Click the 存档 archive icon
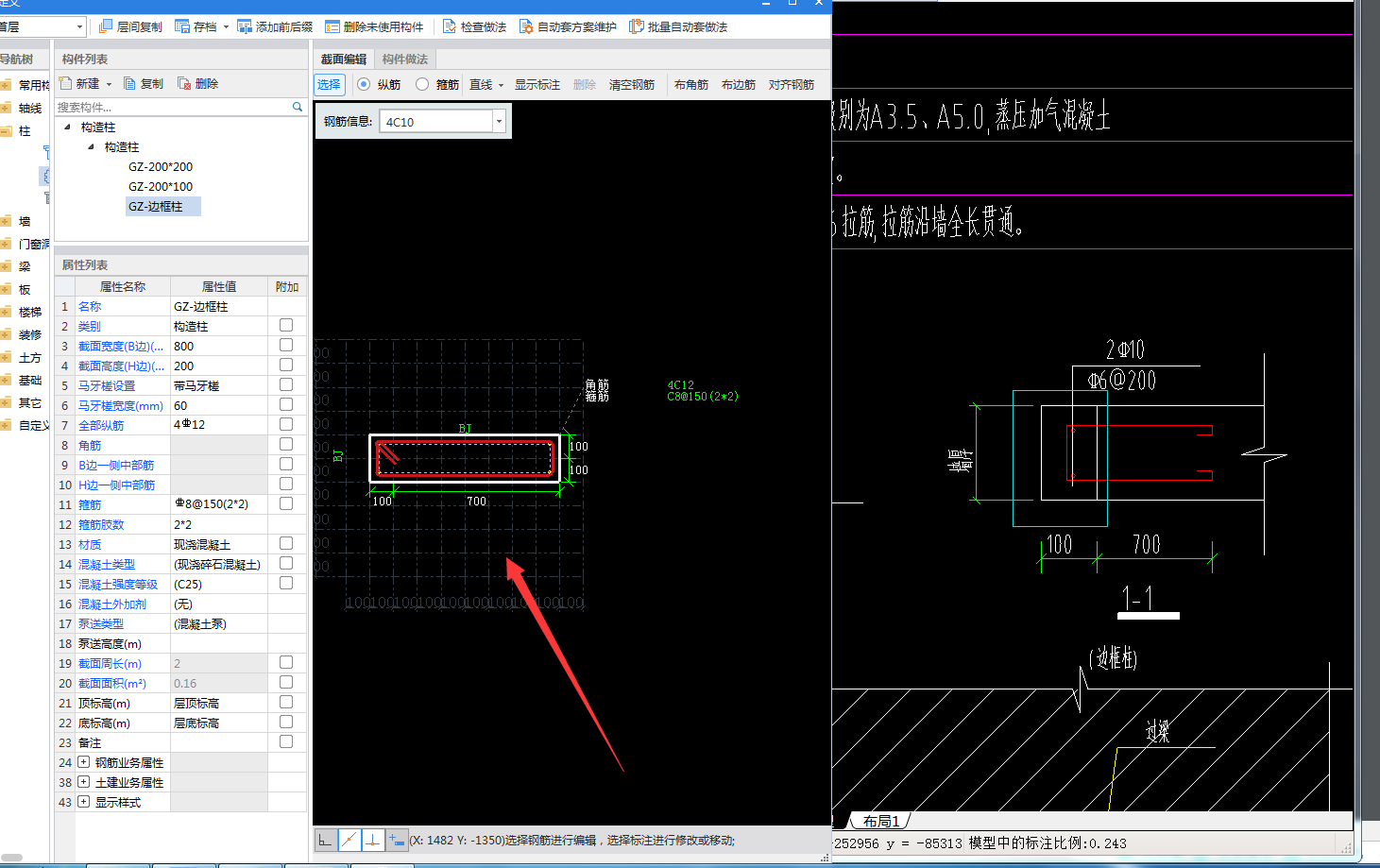 click(182, 26)
